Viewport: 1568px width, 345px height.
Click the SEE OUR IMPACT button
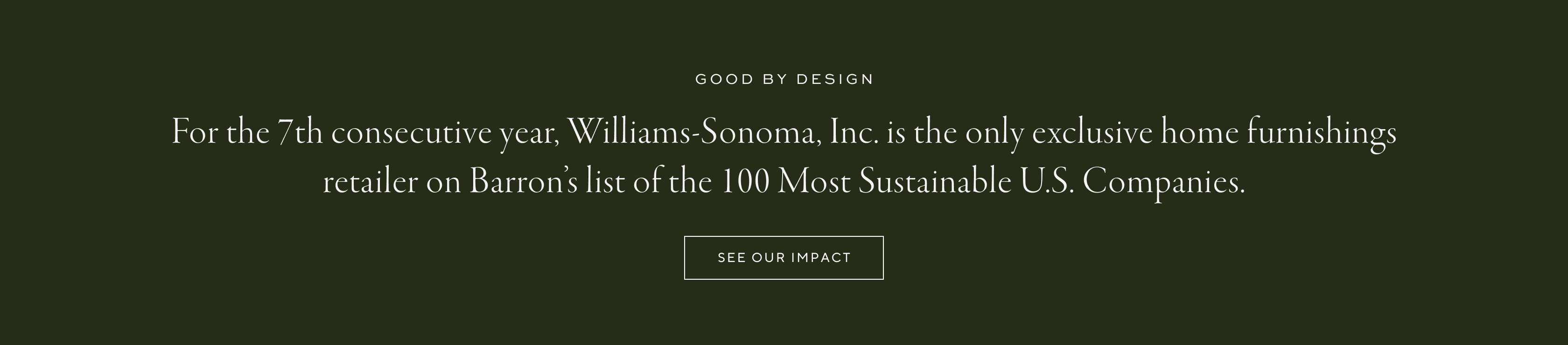tap(784, 257)
